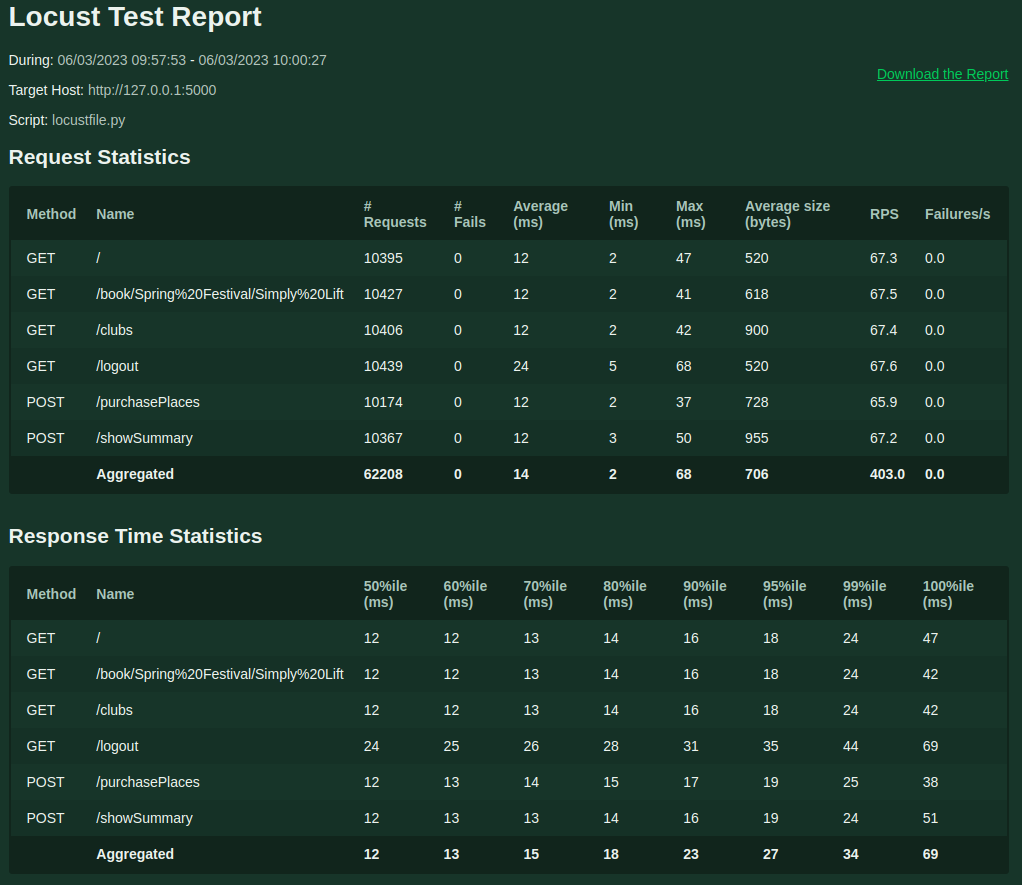Click the RPS column header

[884, 214]
